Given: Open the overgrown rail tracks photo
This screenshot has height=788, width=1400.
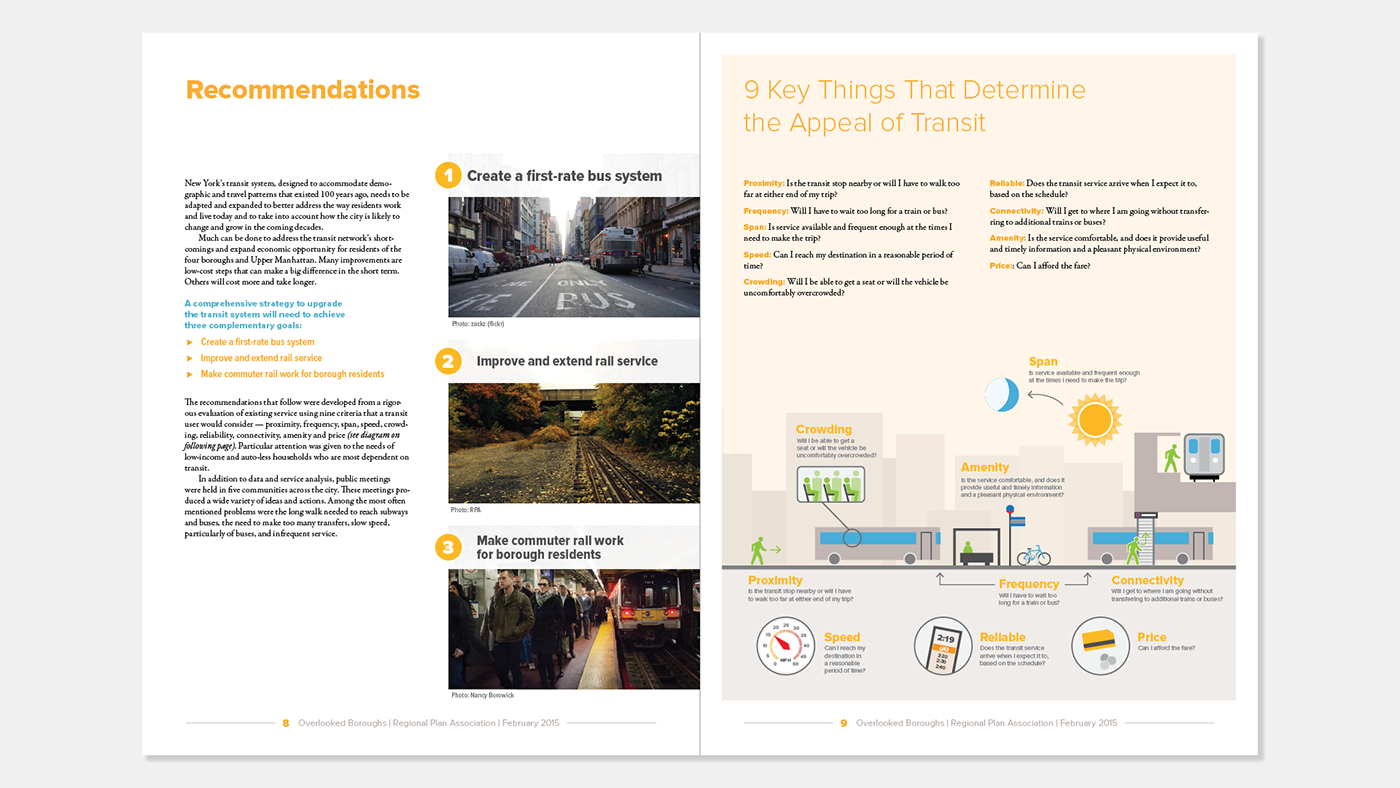Looking at the screenshot, I should pos(573,443).
